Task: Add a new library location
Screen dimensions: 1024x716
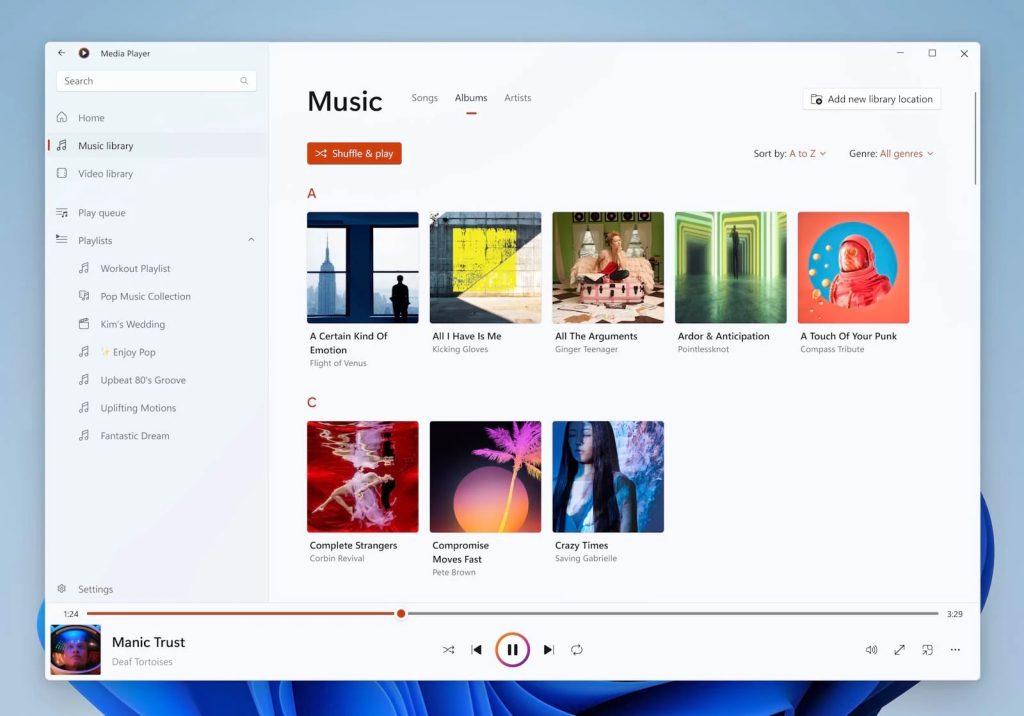Action: (x=870, y=99)
